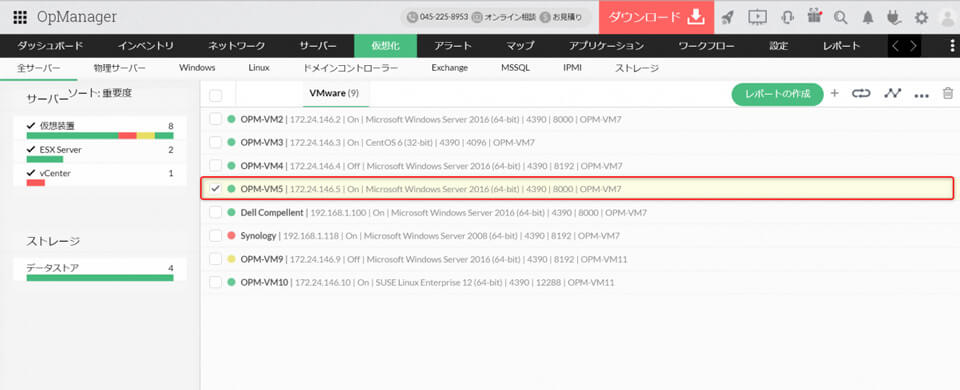This screenshot has height=390, width=960.
Task: Open the ワークフロー menu
Action: [707, 46]
